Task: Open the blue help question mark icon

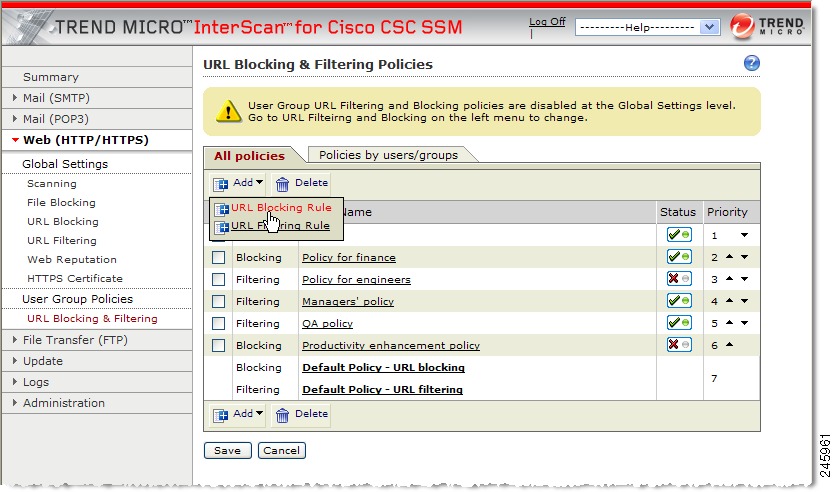Action: 751,63
